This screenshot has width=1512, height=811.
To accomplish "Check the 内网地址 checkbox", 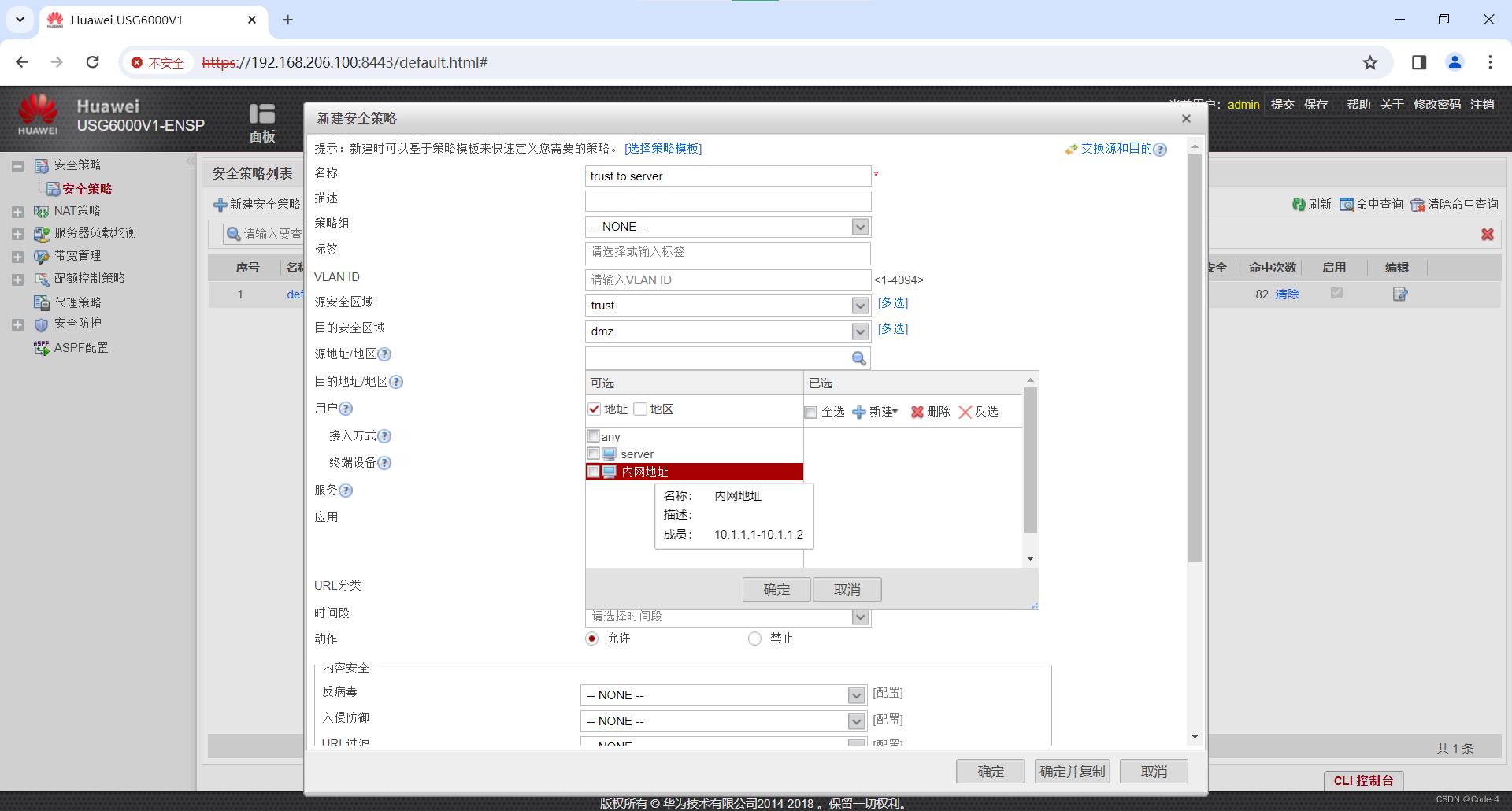I will coord(593,472).
